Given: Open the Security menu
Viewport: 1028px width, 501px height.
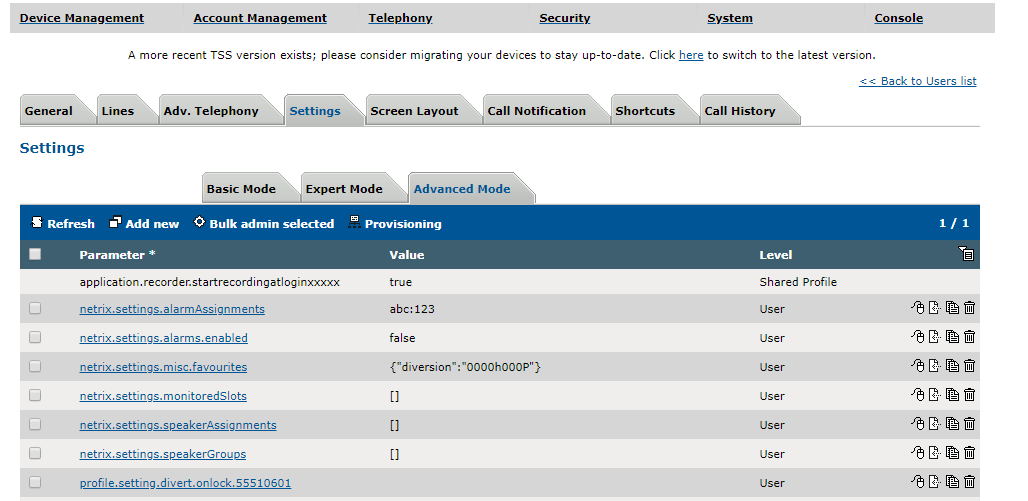Looking at the screenshot, I should [x=565, y=18].
